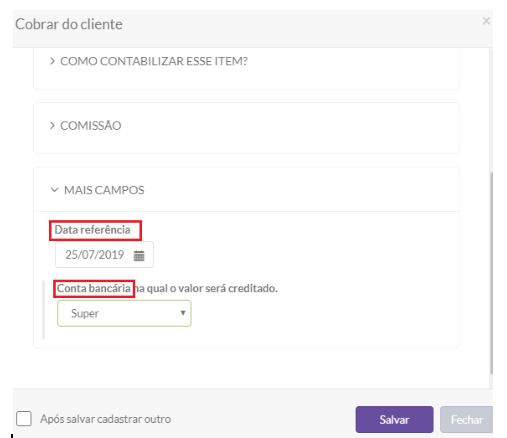Enable Após salvar cadastrar outro checkbox
This screenshot has width=507, height=438.
(24, 418)
